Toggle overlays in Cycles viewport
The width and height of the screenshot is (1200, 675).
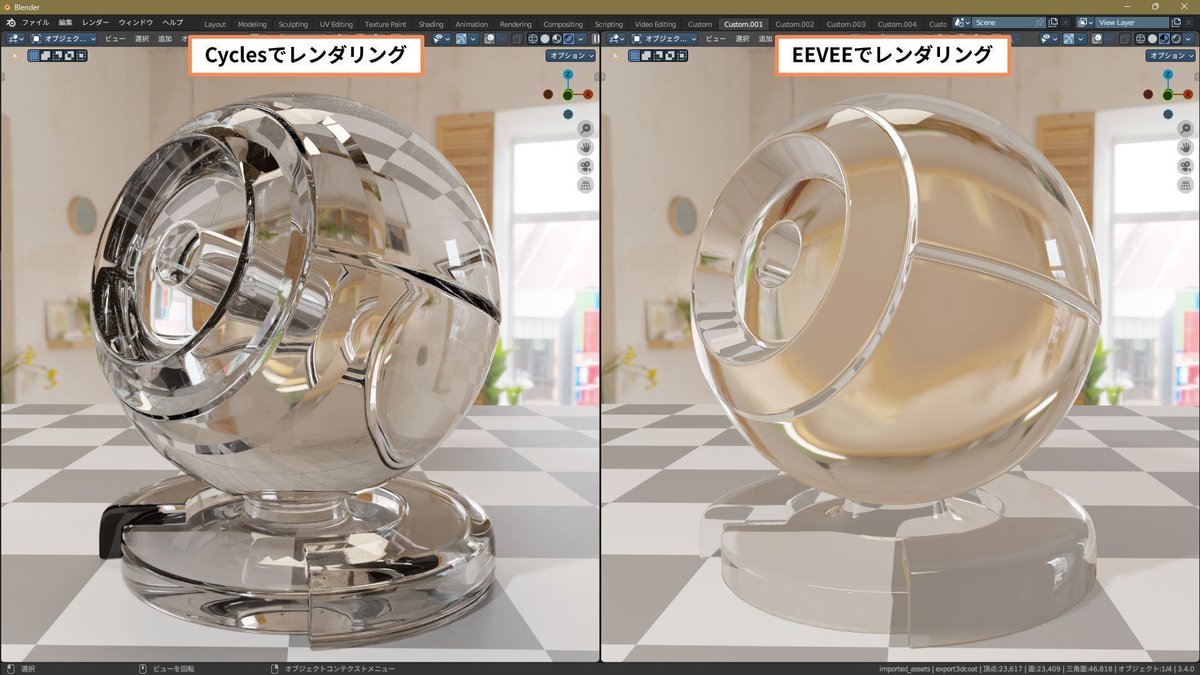pyautogui.click(x=489, y=39)
